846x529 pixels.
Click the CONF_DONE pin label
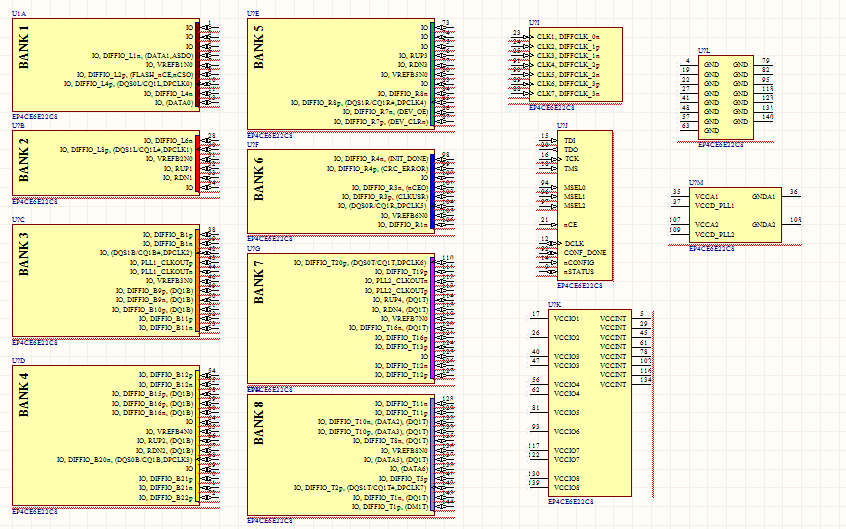tap(584, 253)
